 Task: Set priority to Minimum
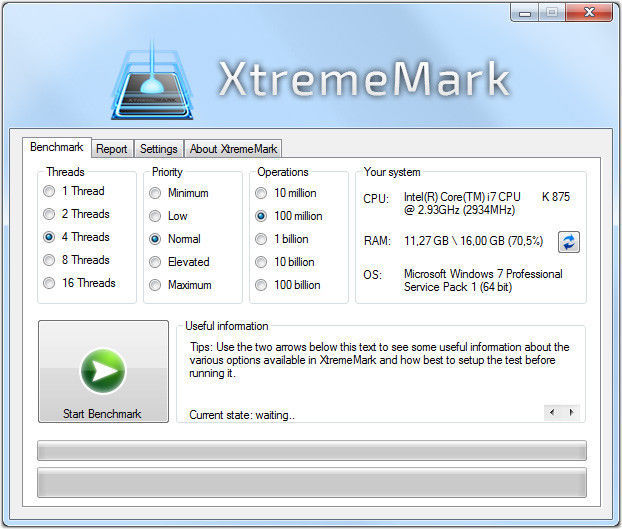[179, 193]
